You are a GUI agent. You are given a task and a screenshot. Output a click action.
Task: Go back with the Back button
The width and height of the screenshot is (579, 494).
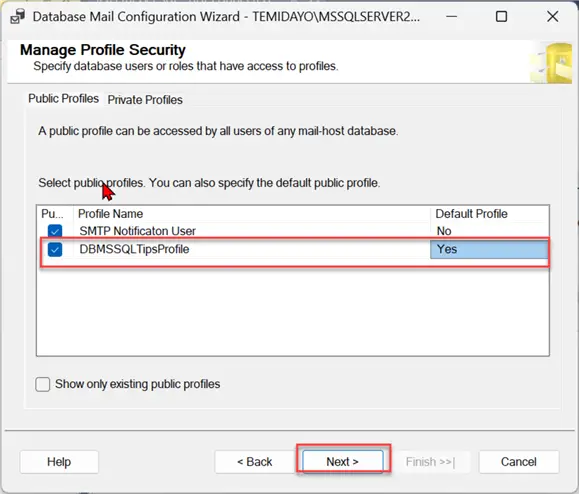click(x=255, y=462)
